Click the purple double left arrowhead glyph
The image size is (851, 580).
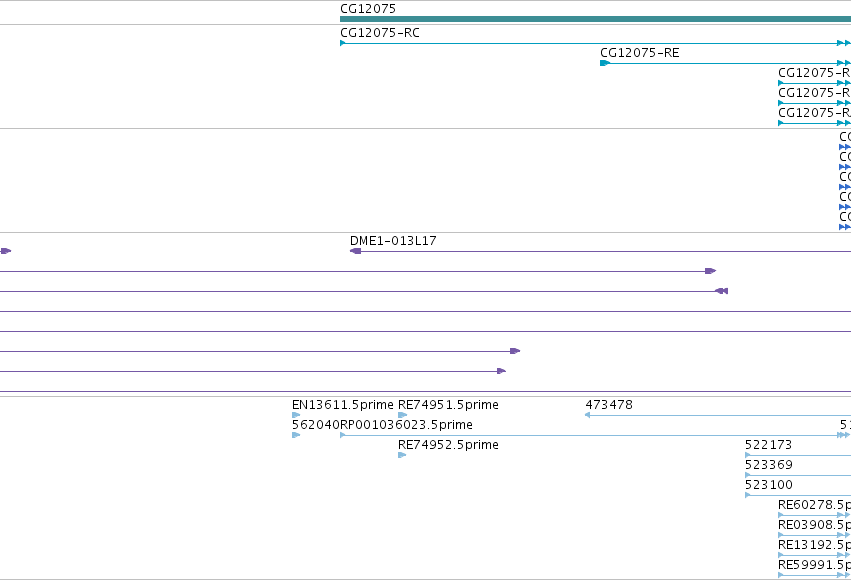pos(721,291)
